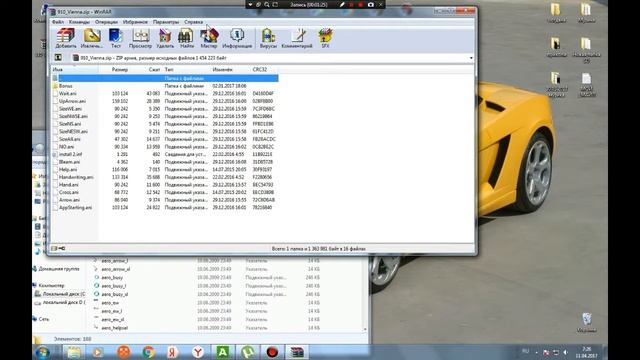Image resolution: width=640 pixels, height=360 pixels.
Task: Open the WinRAR taskbar icon
Action: click(297, 352)
